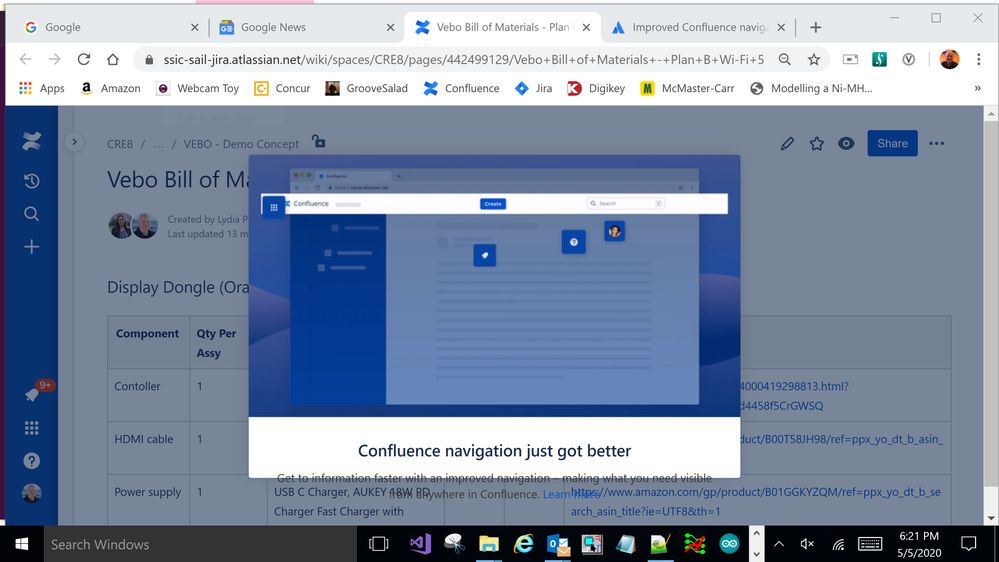Open the Windows Start menu

tap(22, 544)
